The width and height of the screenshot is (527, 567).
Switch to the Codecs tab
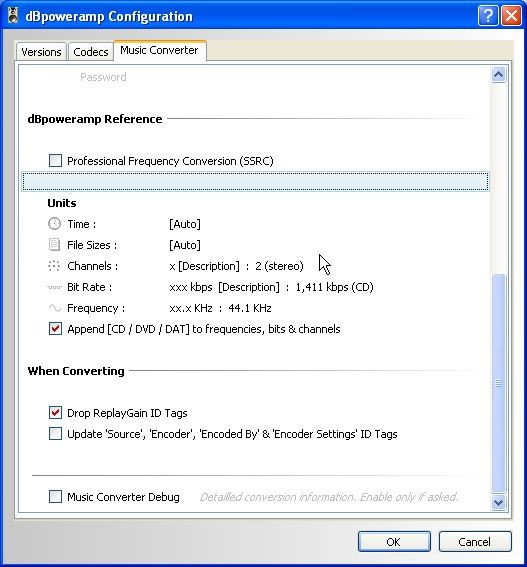tap(90, 52)
